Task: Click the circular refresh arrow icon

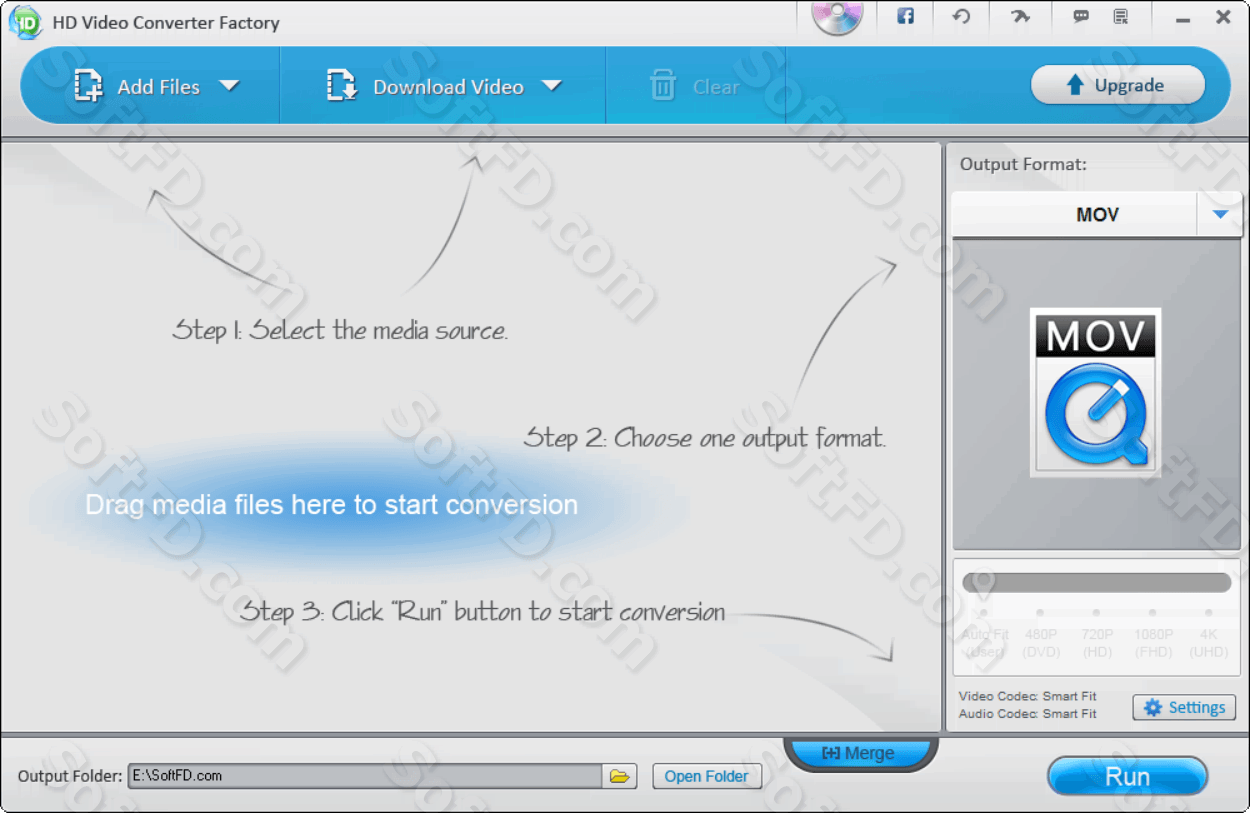Action: [961, 16]
